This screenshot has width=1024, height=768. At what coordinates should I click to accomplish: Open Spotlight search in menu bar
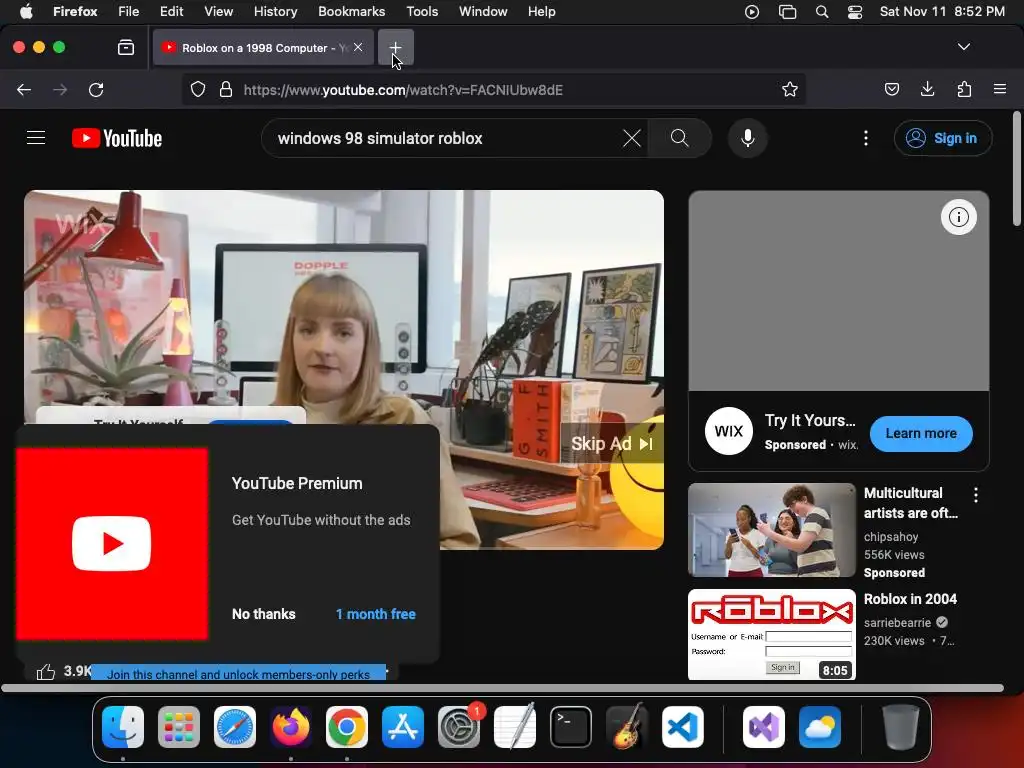pyautogui.click(x=822, y=12)
